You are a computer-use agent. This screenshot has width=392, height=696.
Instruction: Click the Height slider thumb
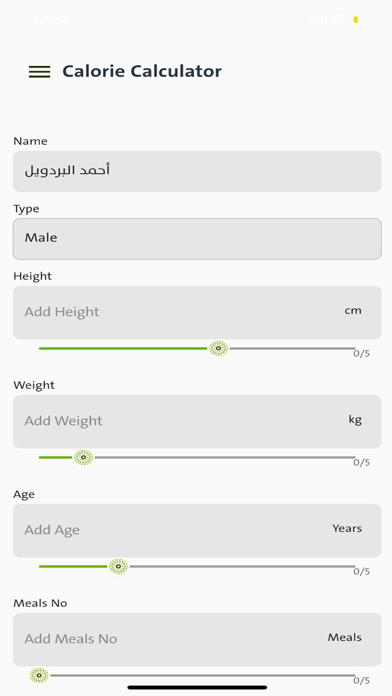[218, 348]
